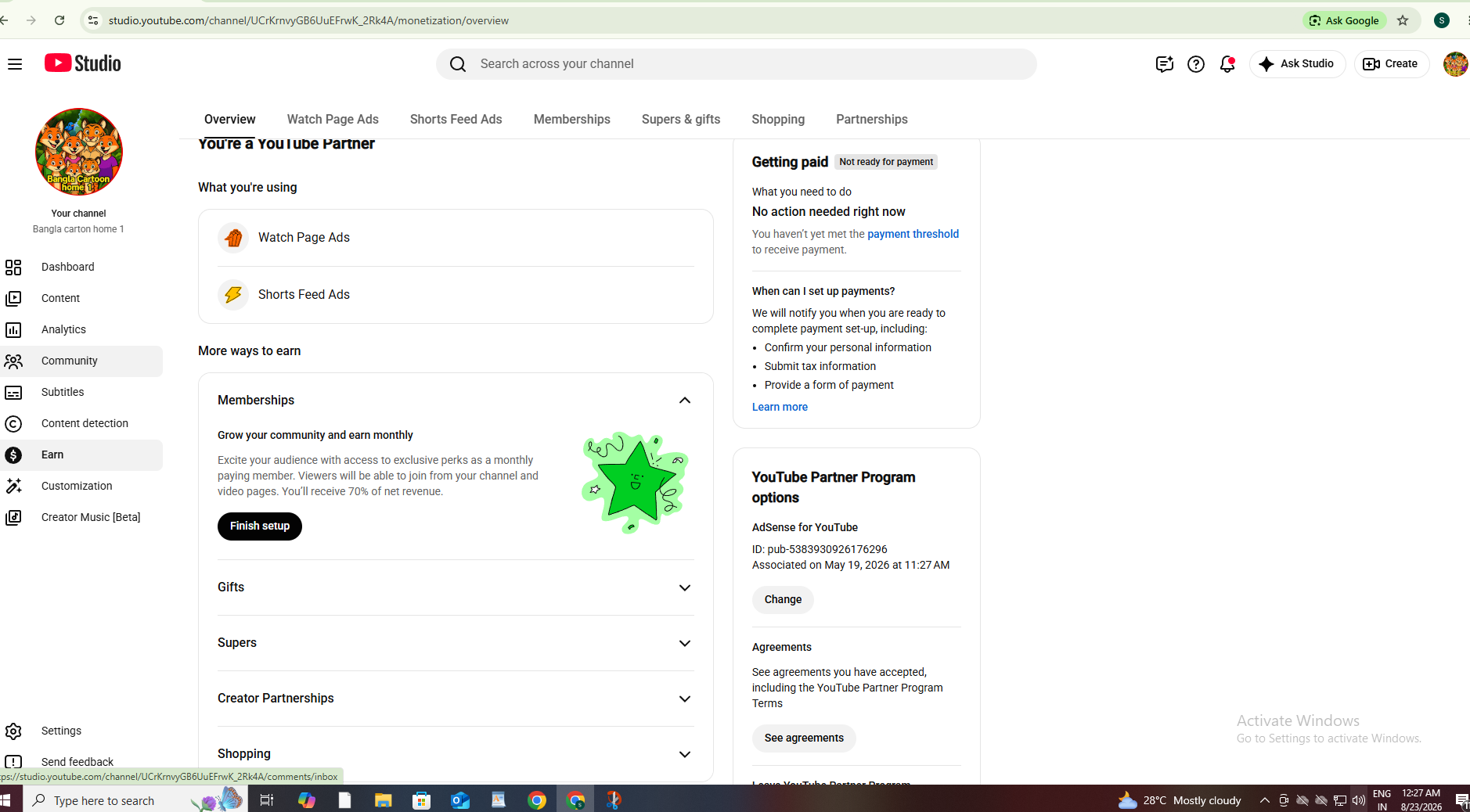
Task: View site information icon in address bar
Action: click(93, 20)
